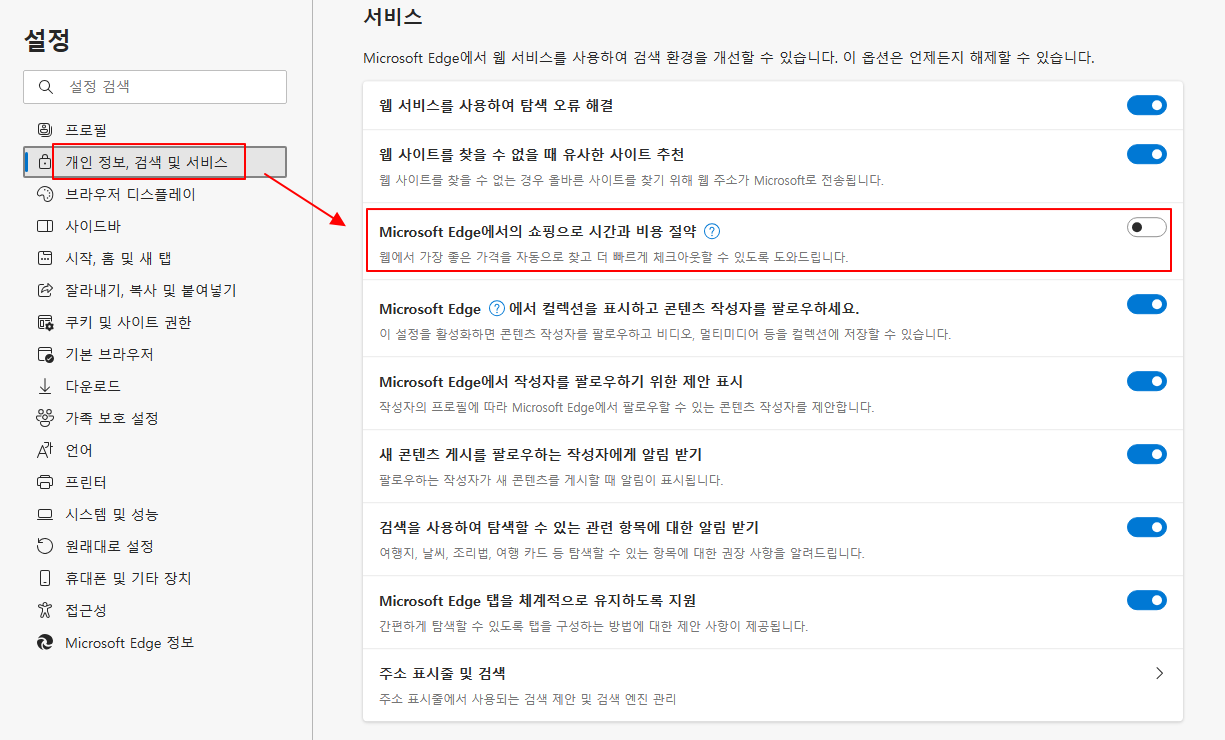Click the default browser icon
This screenshot has height=740, width=1225.
click(44, 354)
